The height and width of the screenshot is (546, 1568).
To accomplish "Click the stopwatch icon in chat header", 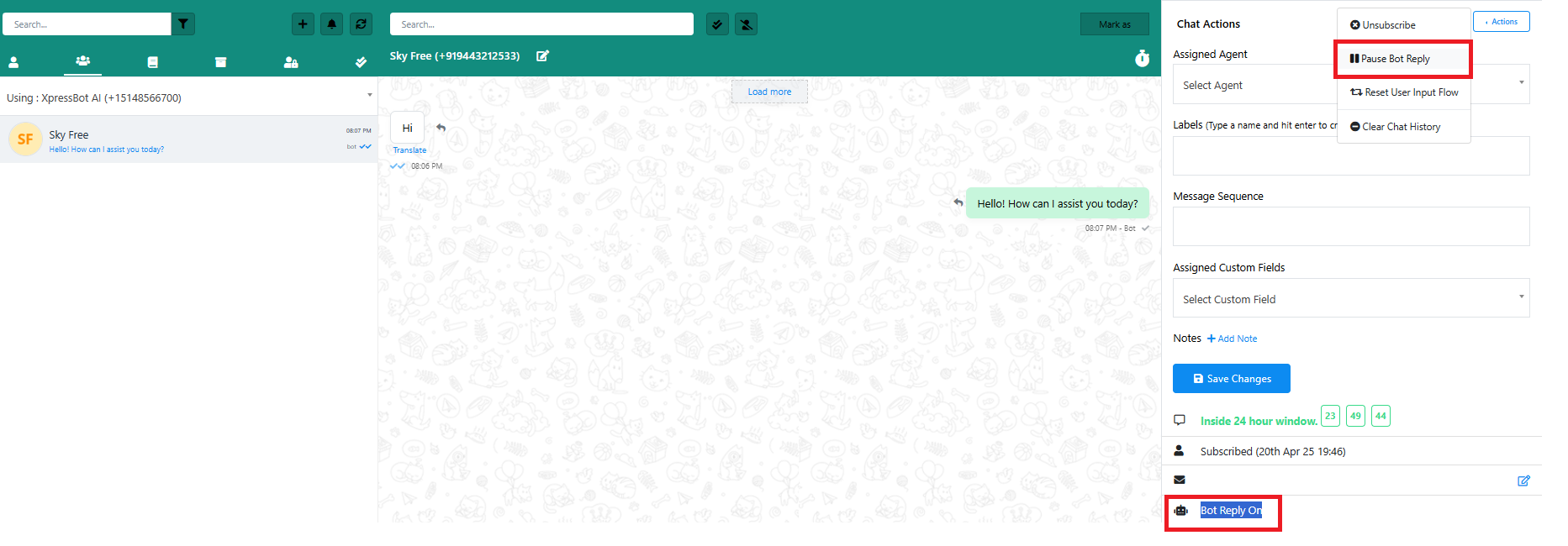I will (1142, 58).
